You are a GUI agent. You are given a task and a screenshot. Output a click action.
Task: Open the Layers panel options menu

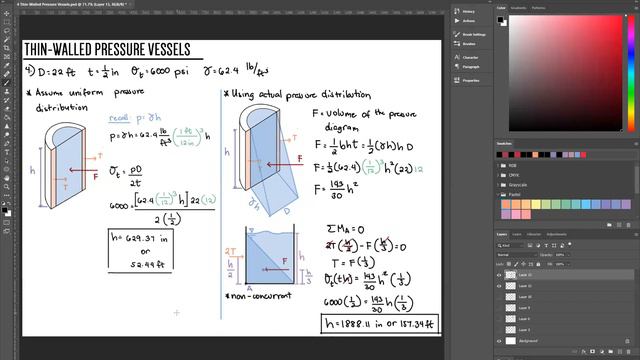click(636, 234)
